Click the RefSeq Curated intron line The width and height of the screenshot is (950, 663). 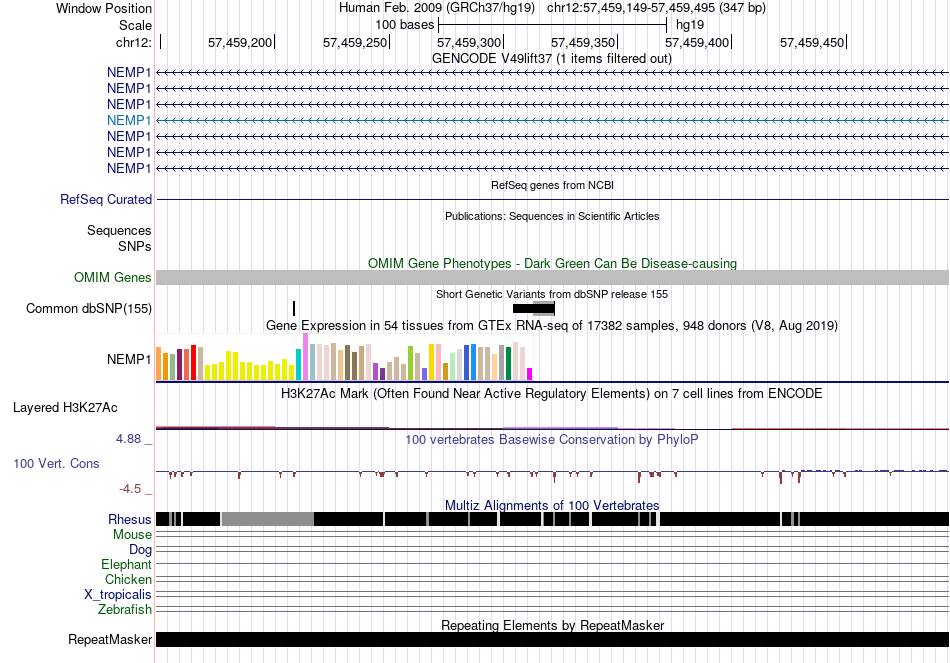tap(553, 199)
